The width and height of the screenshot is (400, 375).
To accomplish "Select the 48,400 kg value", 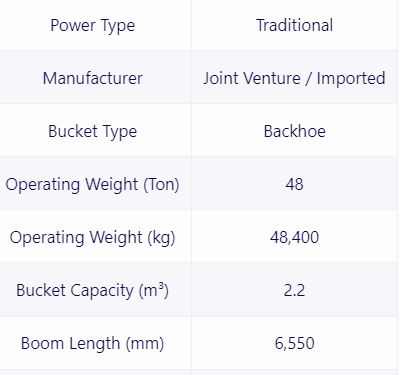I will tap(294, 237).
